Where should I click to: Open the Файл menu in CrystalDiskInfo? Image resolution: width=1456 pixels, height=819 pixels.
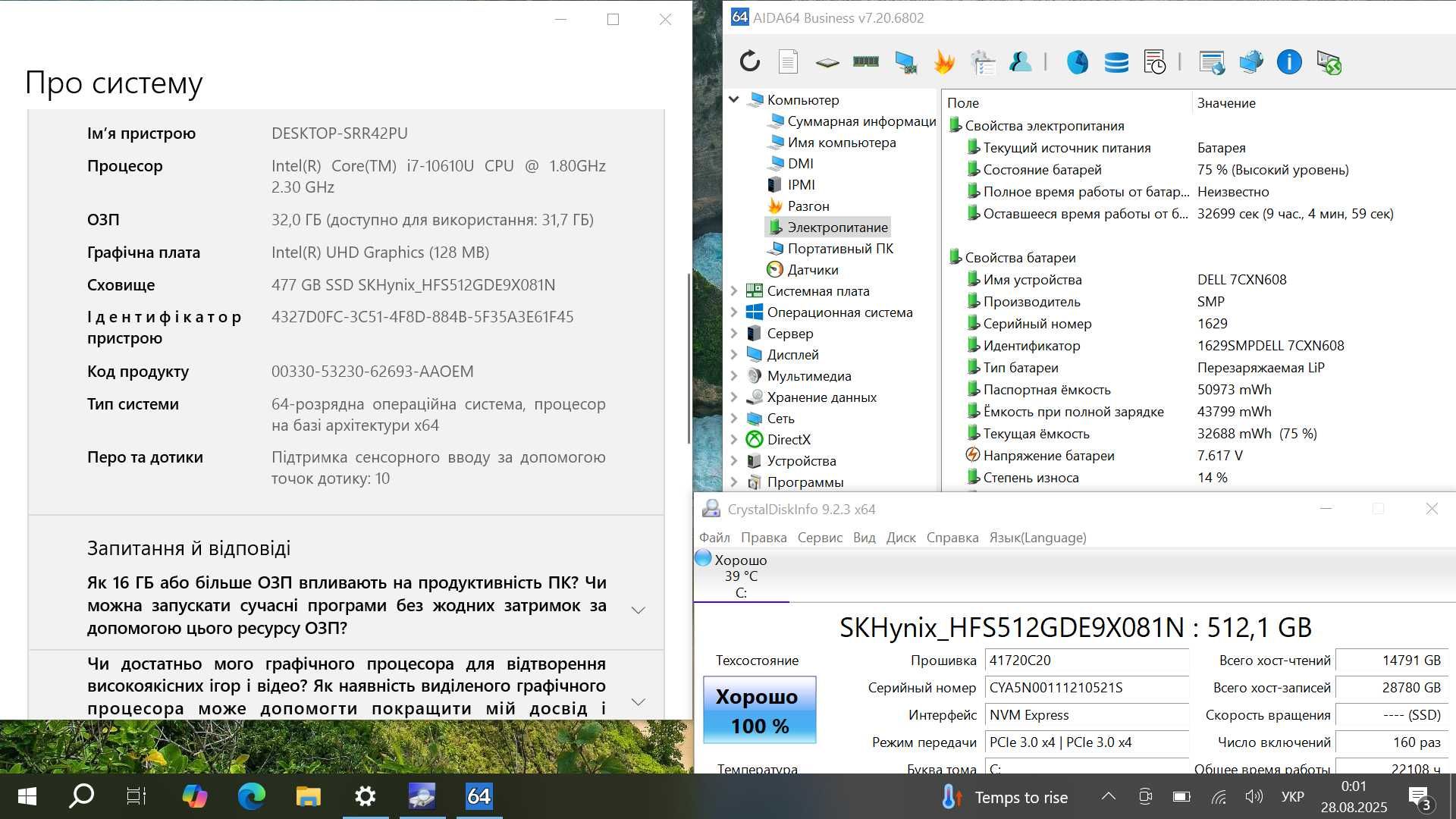tap(714, 537)
